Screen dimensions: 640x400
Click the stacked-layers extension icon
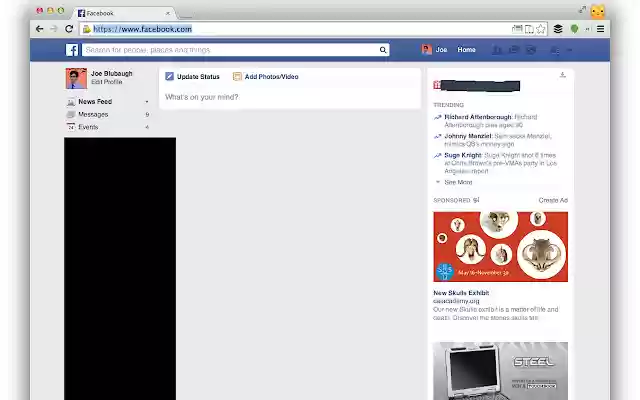tap(558, 29)
